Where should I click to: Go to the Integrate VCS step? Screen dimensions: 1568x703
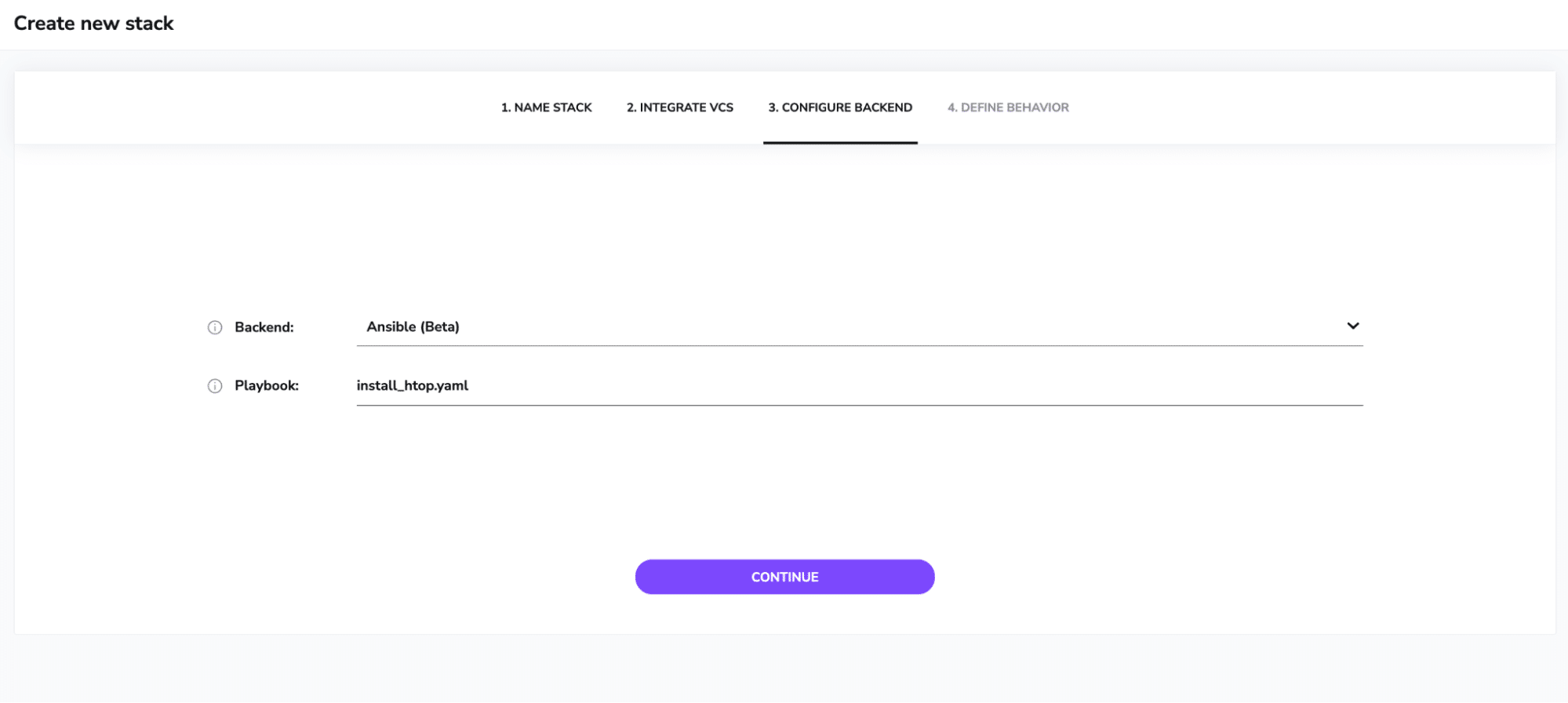tap(679, 107)
